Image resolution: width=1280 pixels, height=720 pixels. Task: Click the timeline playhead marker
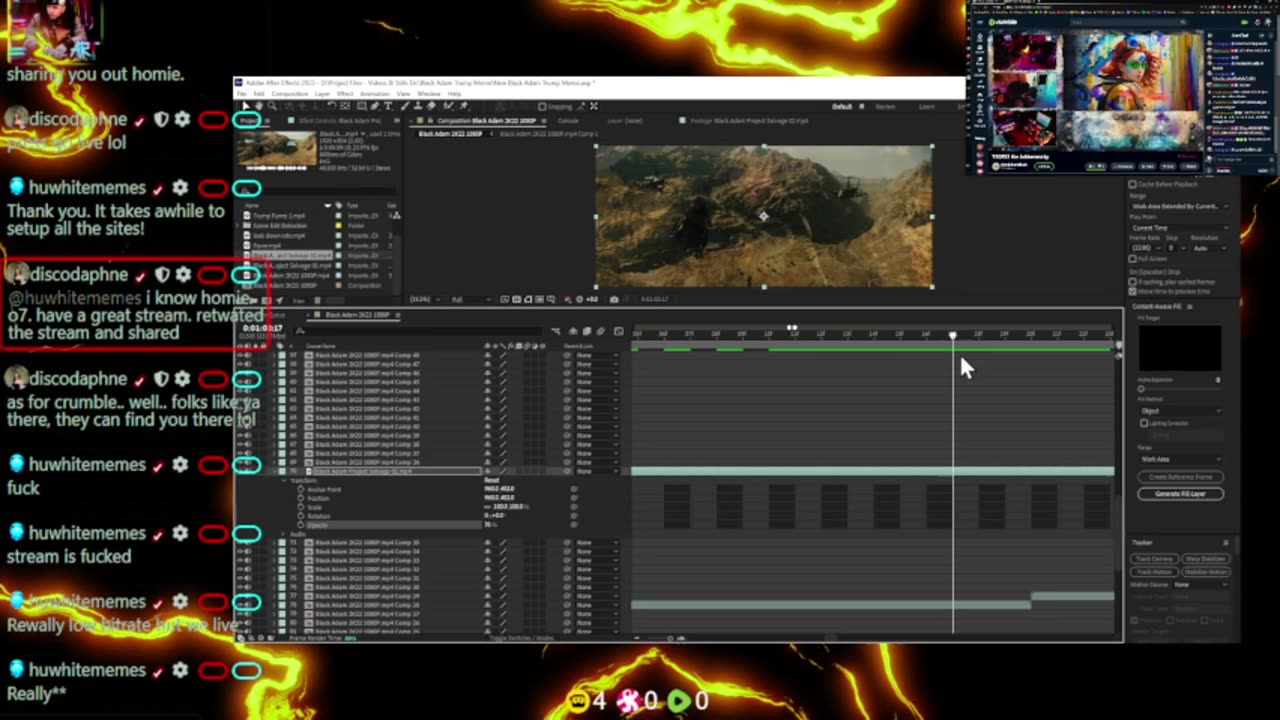(x=952, y=335)
